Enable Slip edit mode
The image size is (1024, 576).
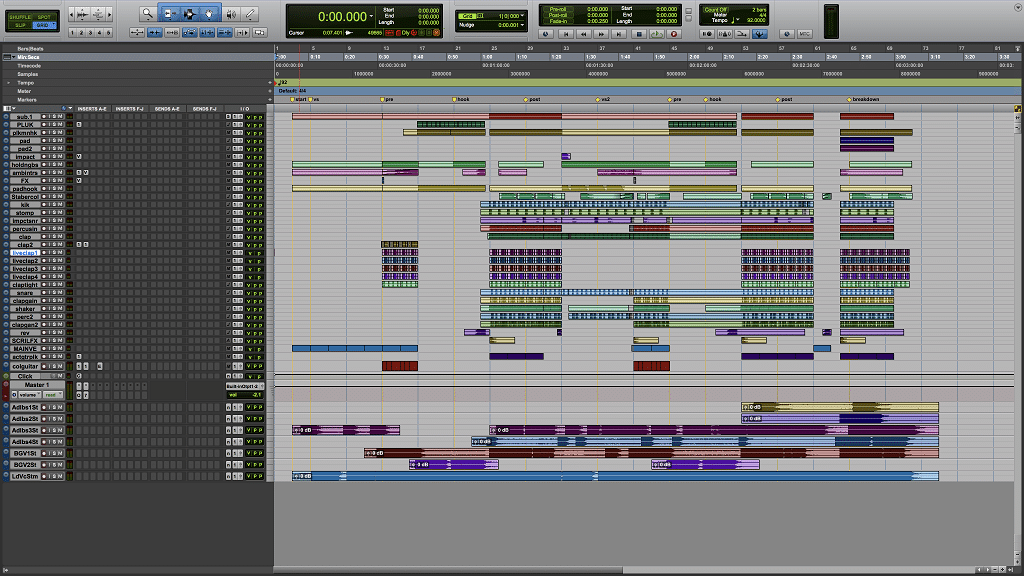click(20, 25)
